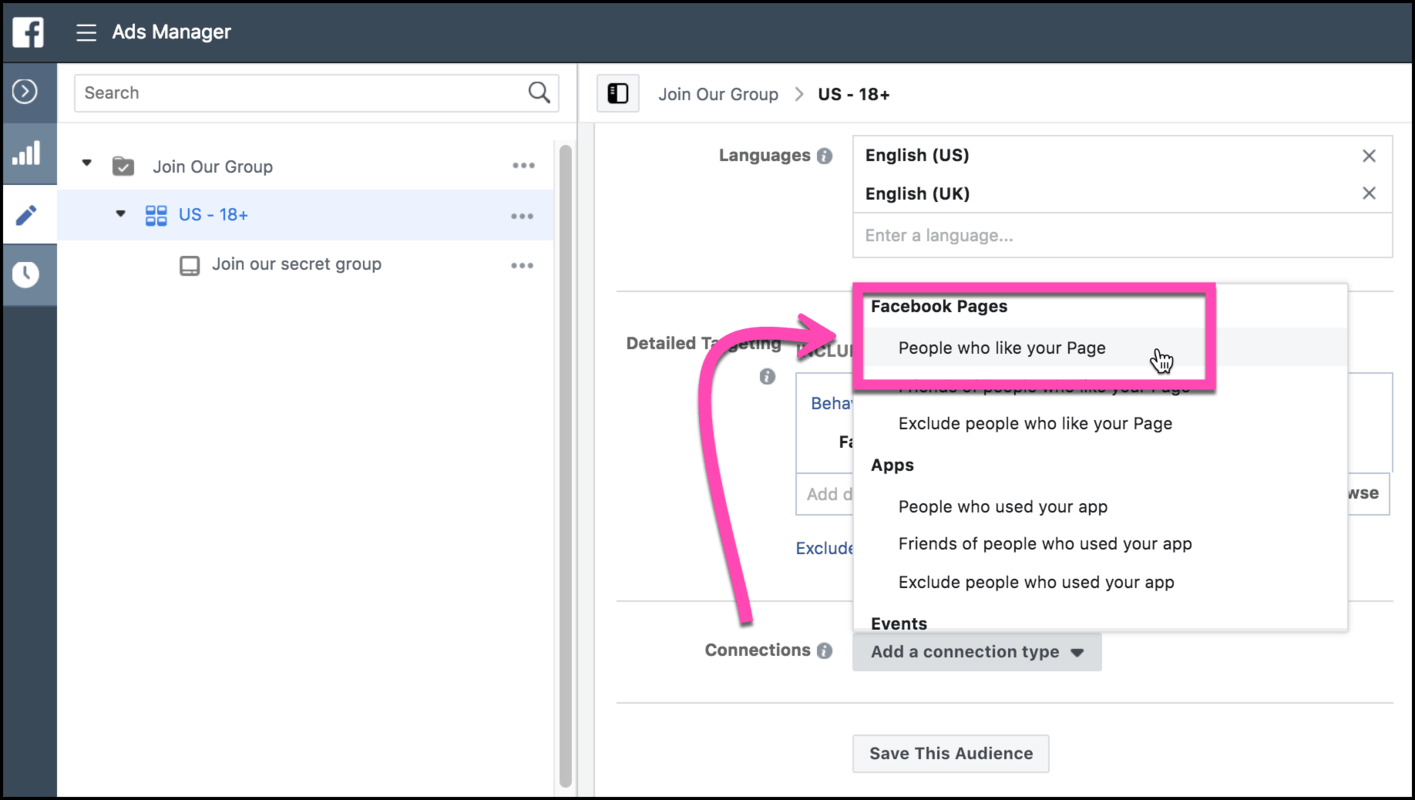
Task: Collapse the US - 18+ ad set tree
Action: click(121, 213)
